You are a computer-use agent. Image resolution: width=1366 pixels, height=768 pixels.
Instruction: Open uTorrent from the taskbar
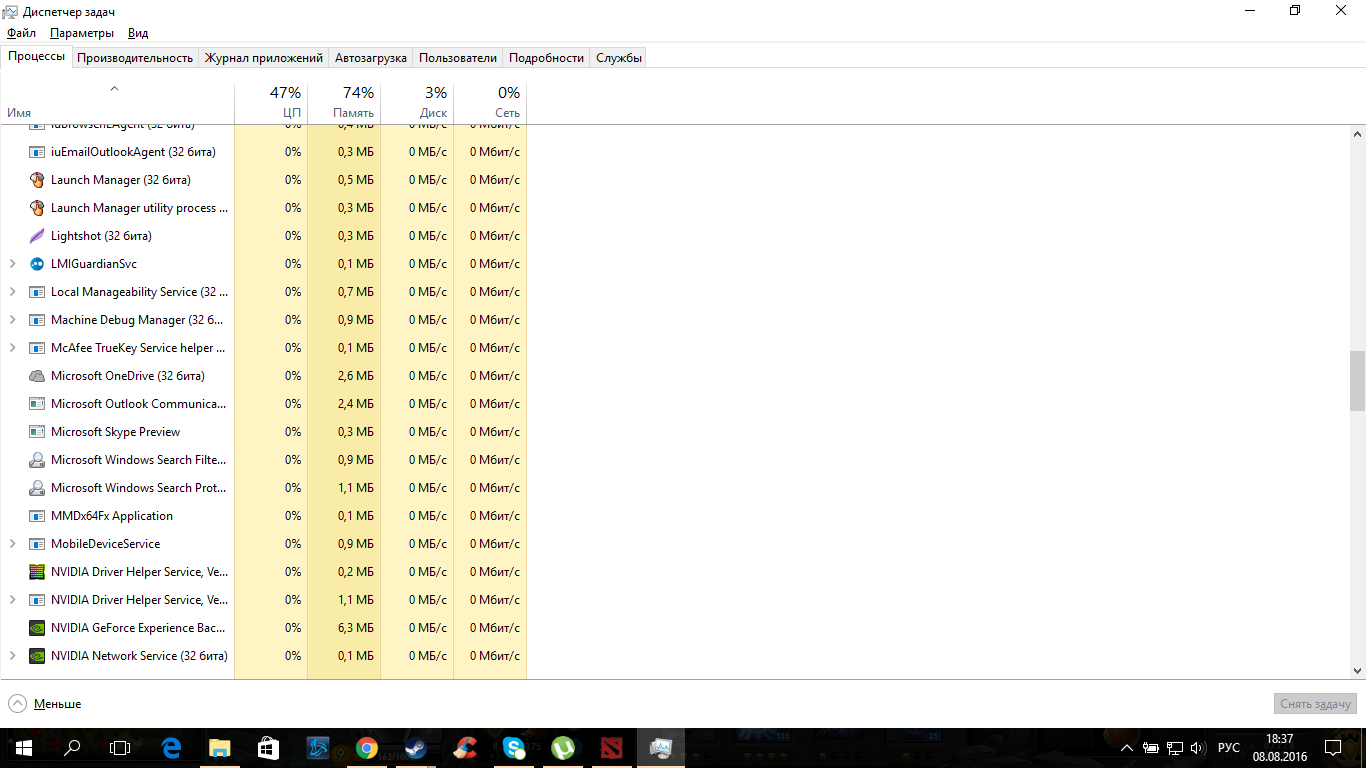pyautogui.click(x=563, y=747)
